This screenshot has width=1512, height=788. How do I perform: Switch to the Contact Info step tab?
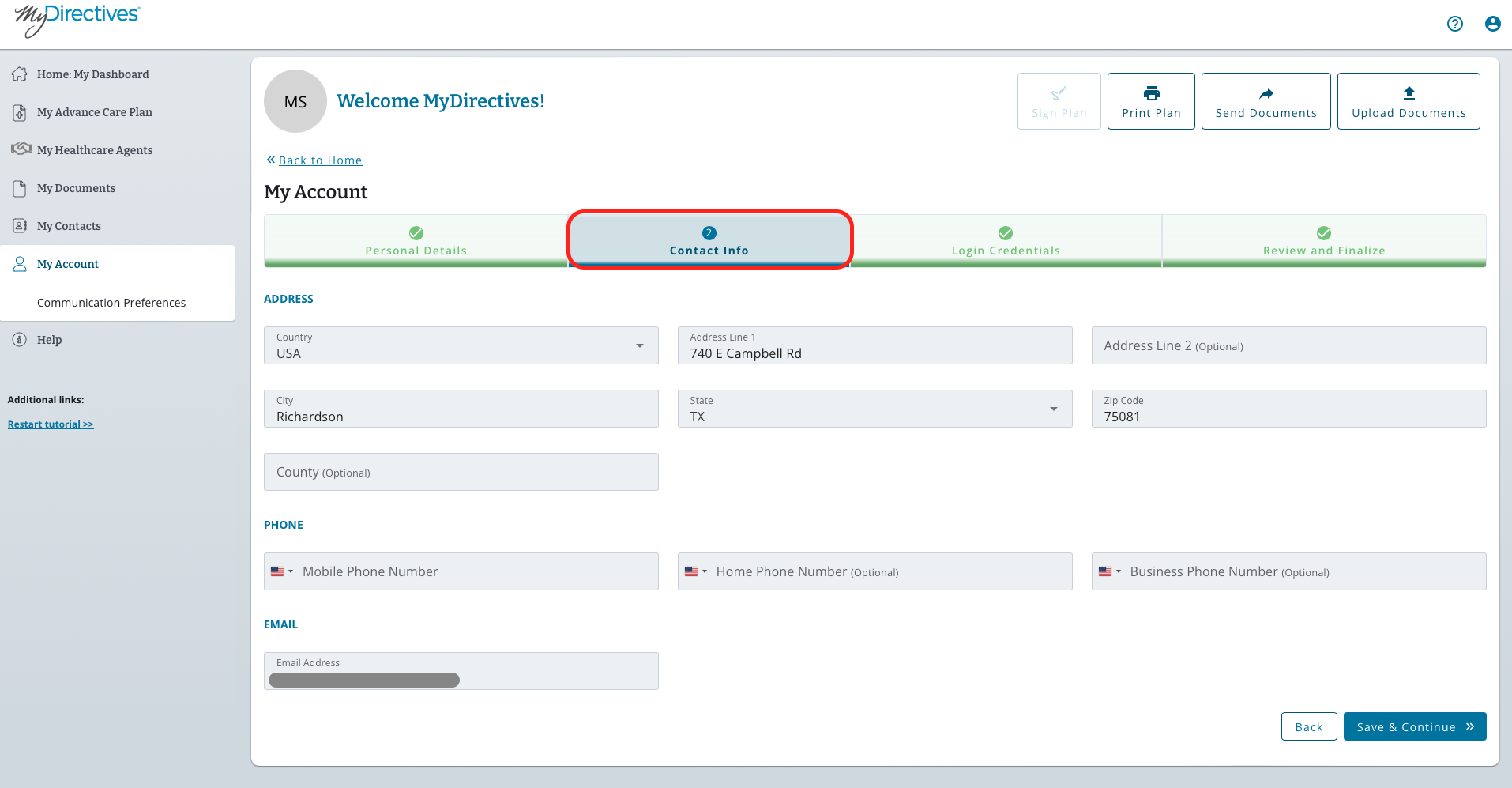click(709, 240)
